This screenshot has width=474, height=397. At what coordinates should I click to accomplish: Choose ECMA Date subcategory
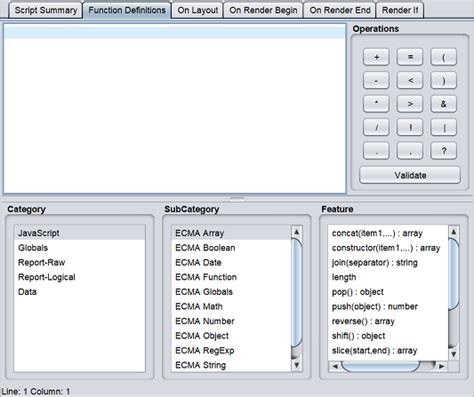tap(231, 262)
